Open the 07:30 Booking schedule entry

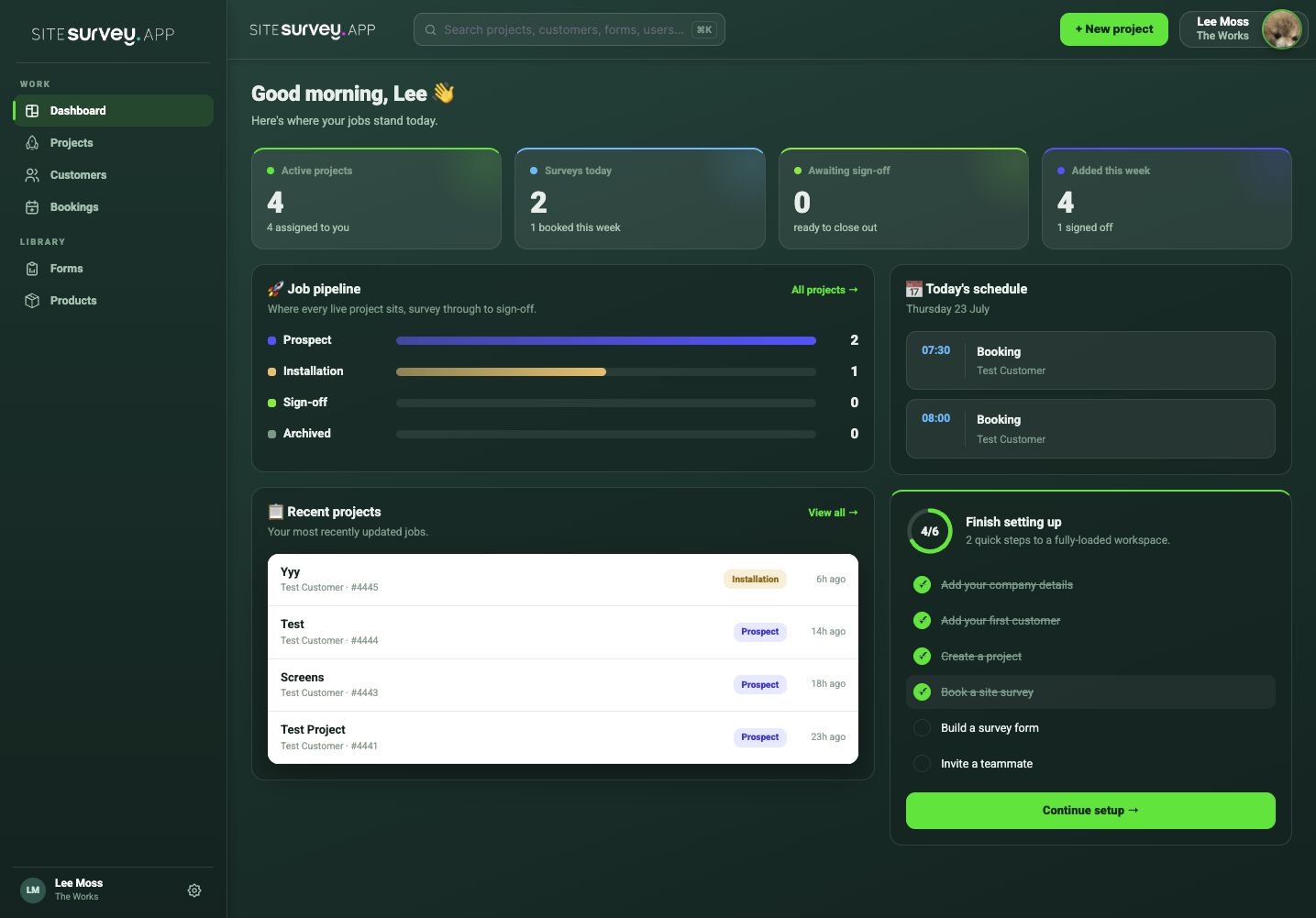coord(1090,360)
